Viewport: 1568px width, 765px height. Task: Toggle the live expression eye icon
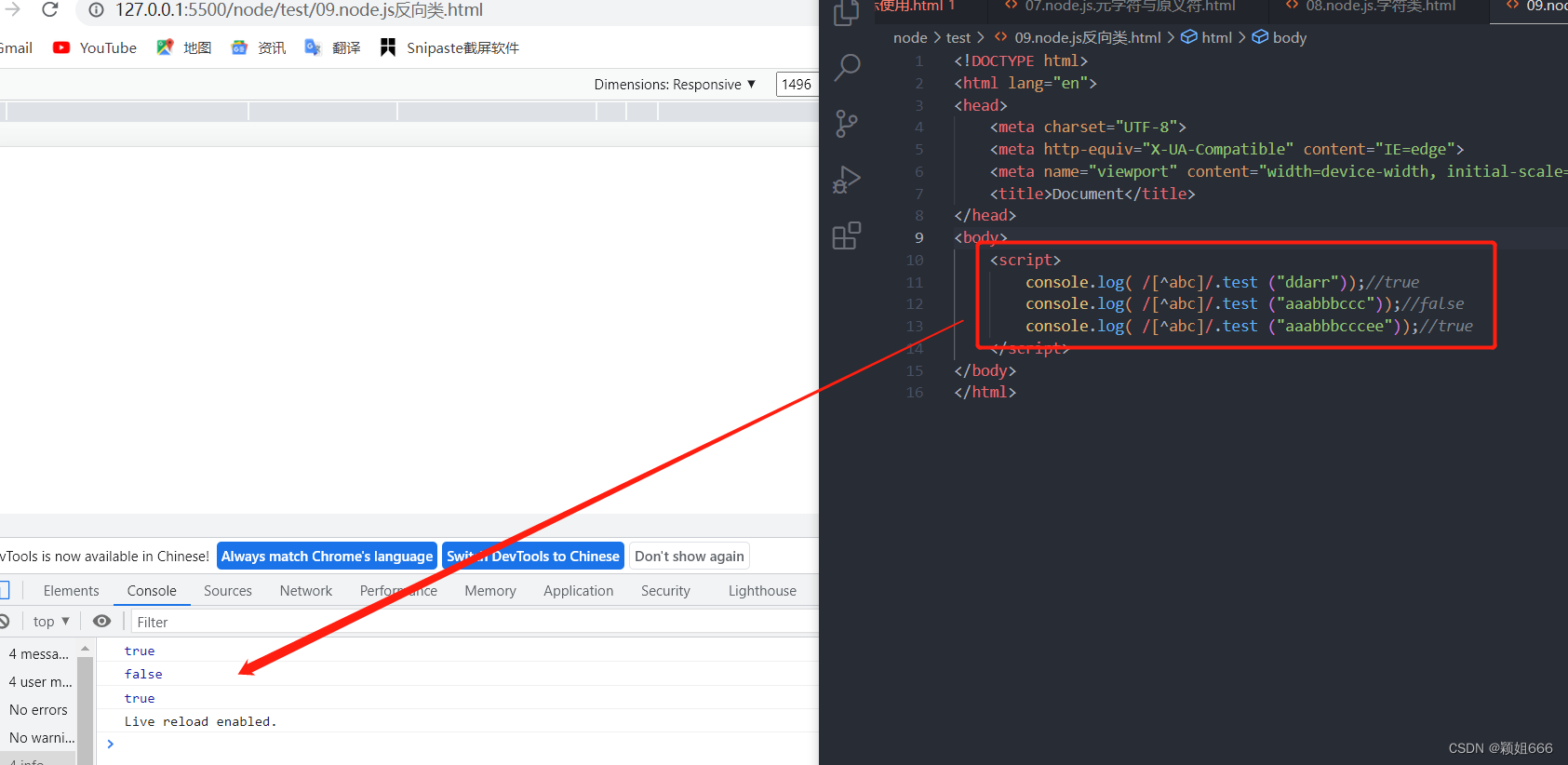102,622
